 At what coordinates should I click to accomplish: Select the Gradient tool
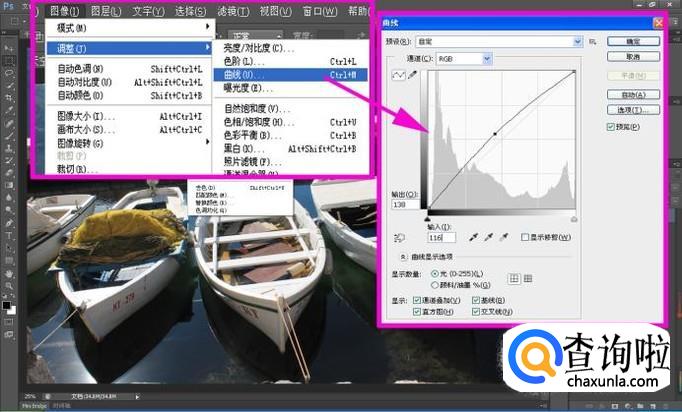pyautogui.click(x=9, y=185)
